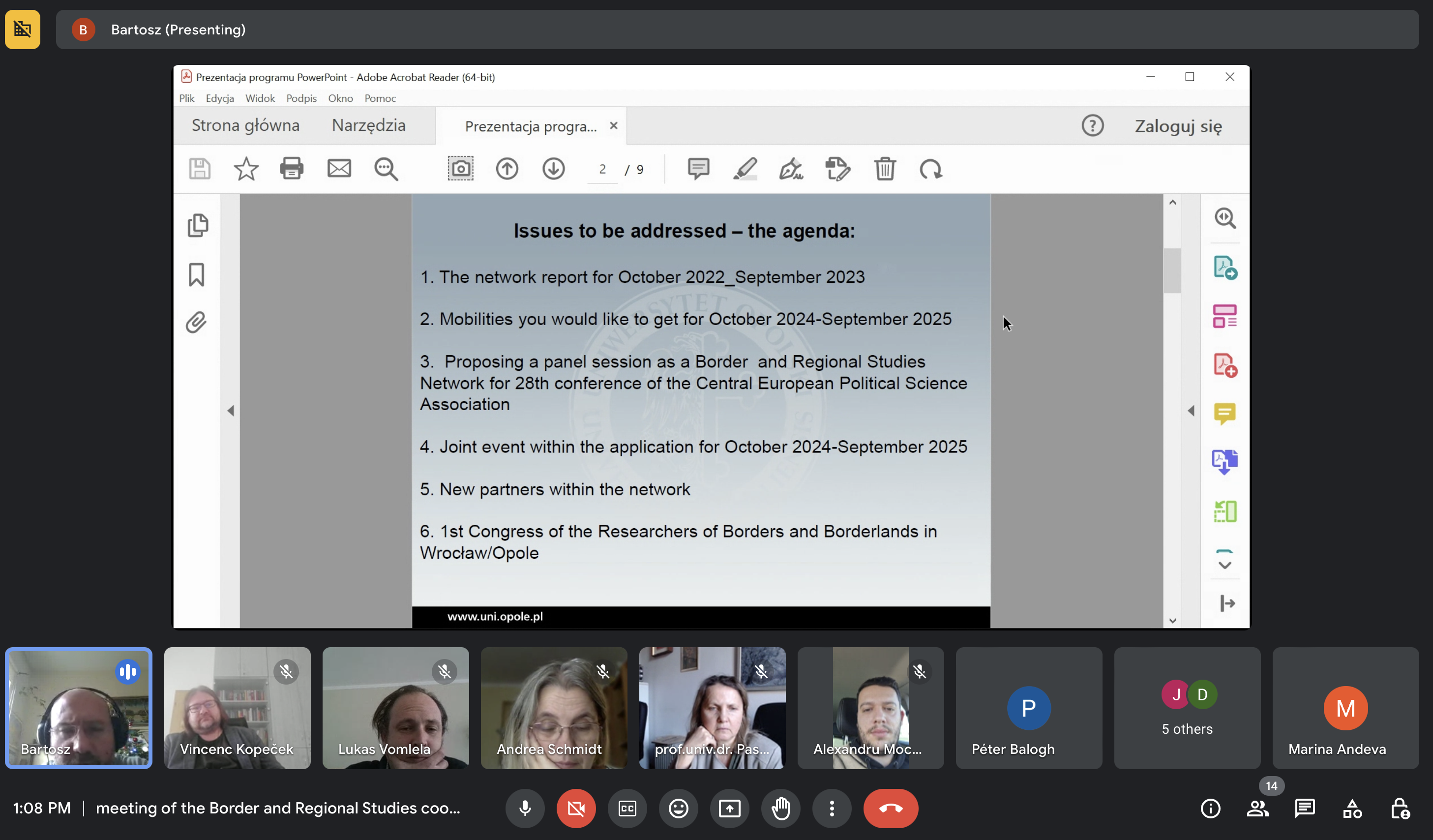Viewport: 1433px width, 840px height.
Task: Open more options three dots
Action: point(832,808)
